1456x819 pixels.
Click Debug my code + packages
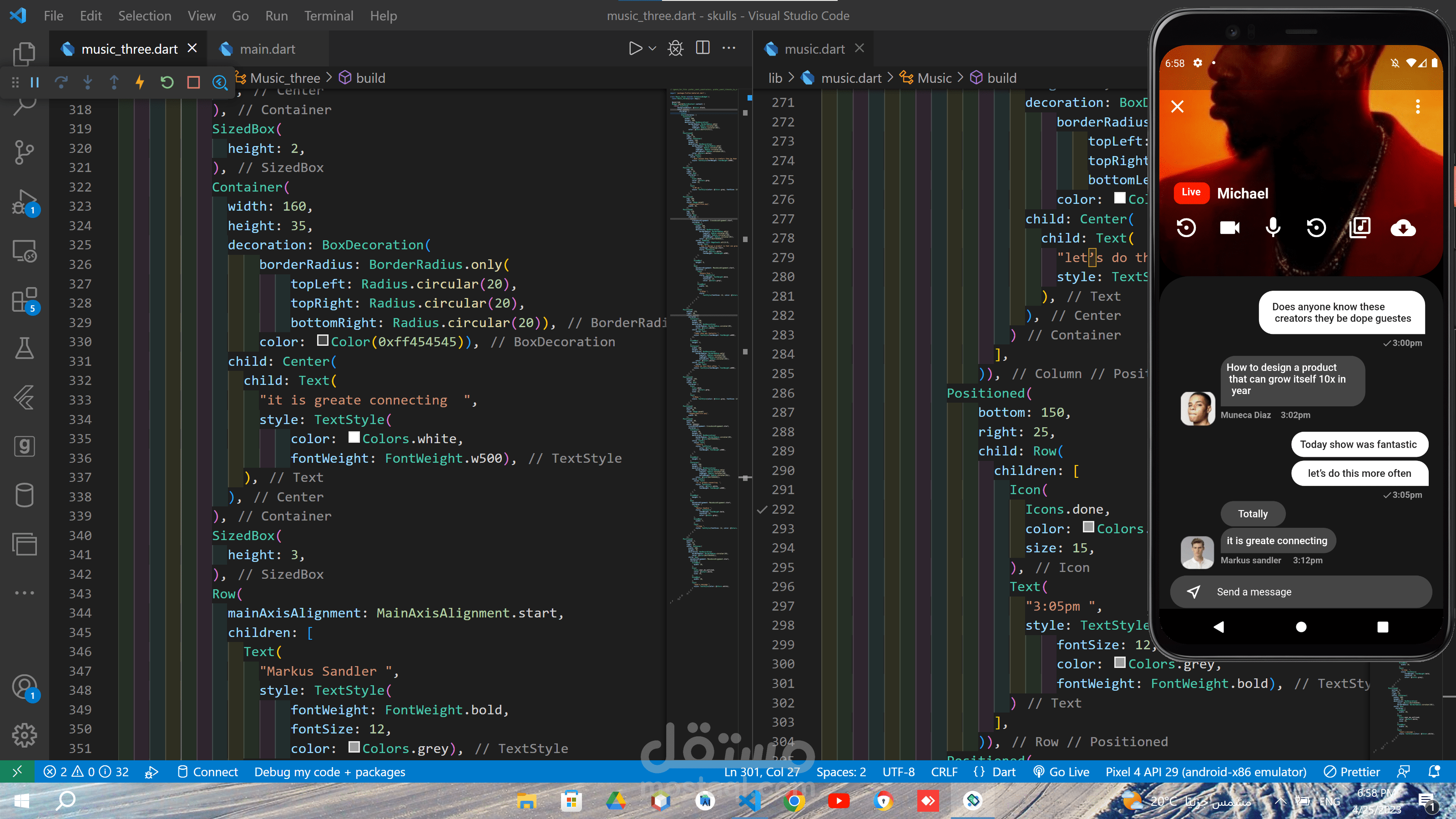pyautogui.click(x=329, y=772)
